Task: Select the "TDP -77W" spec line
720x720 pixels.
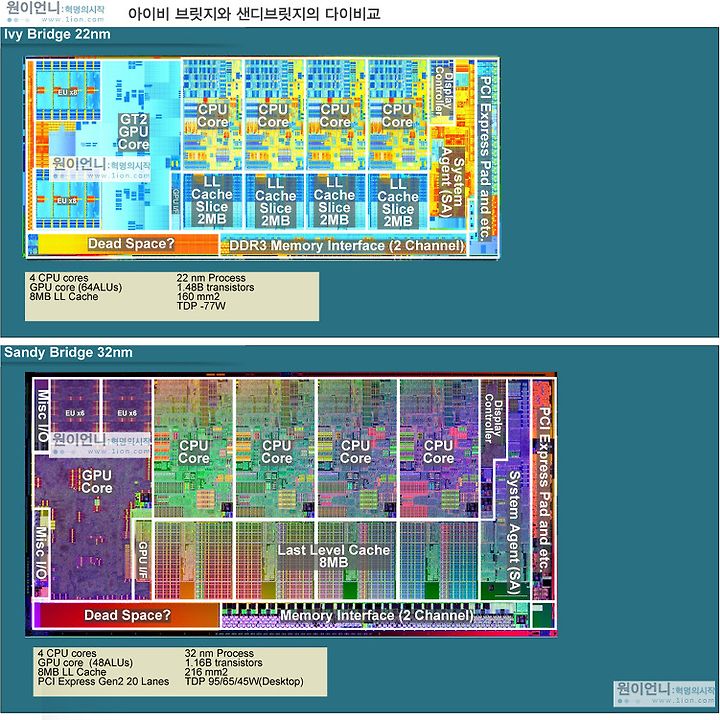Action: 201,306
